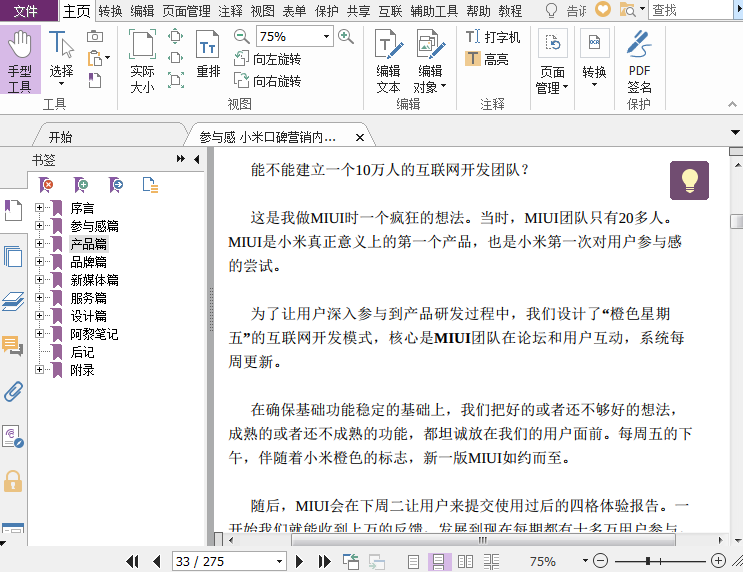Open the Layers sidebar icon
The image size is (743, 572).
(x=13, y=301)
